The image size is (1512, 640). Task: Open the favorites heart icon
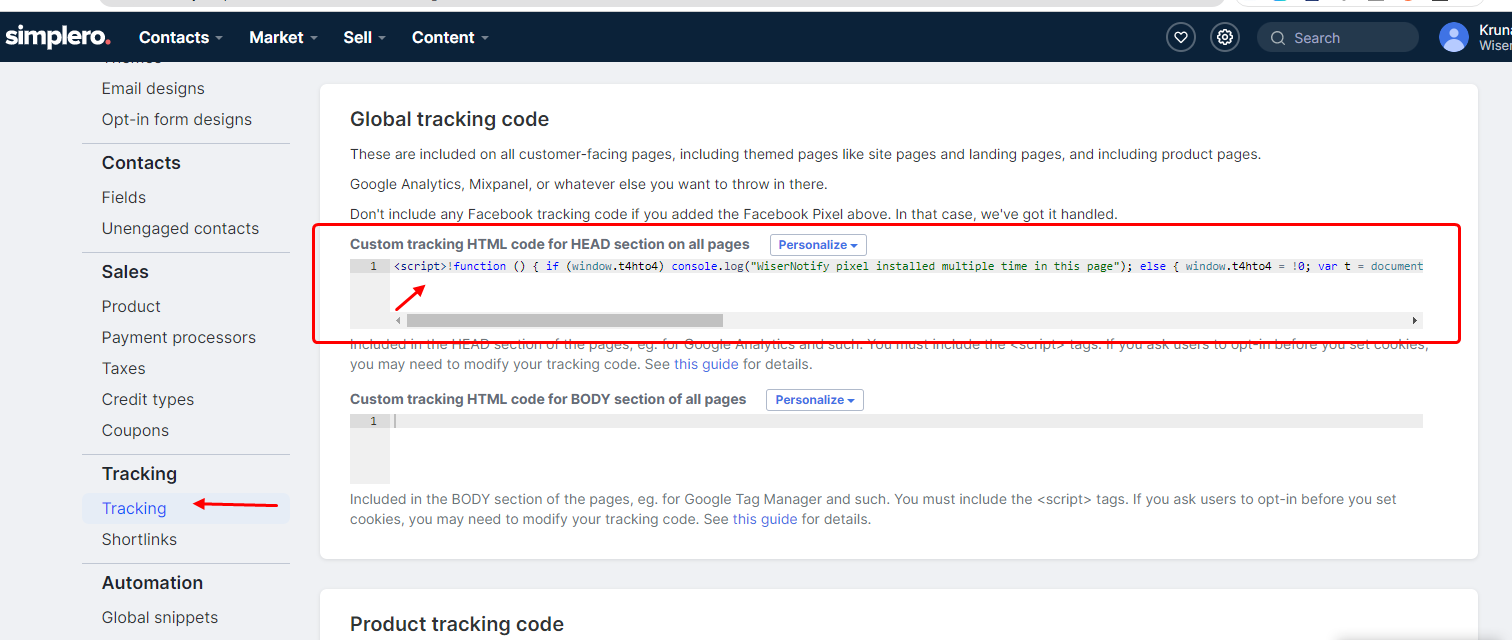point(1181,37)
